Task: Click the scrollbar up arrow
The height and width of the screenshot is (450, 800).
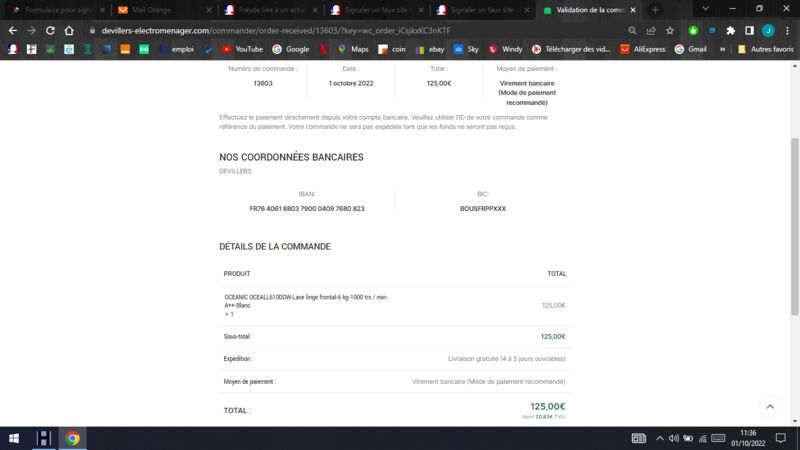Action: 794,65
